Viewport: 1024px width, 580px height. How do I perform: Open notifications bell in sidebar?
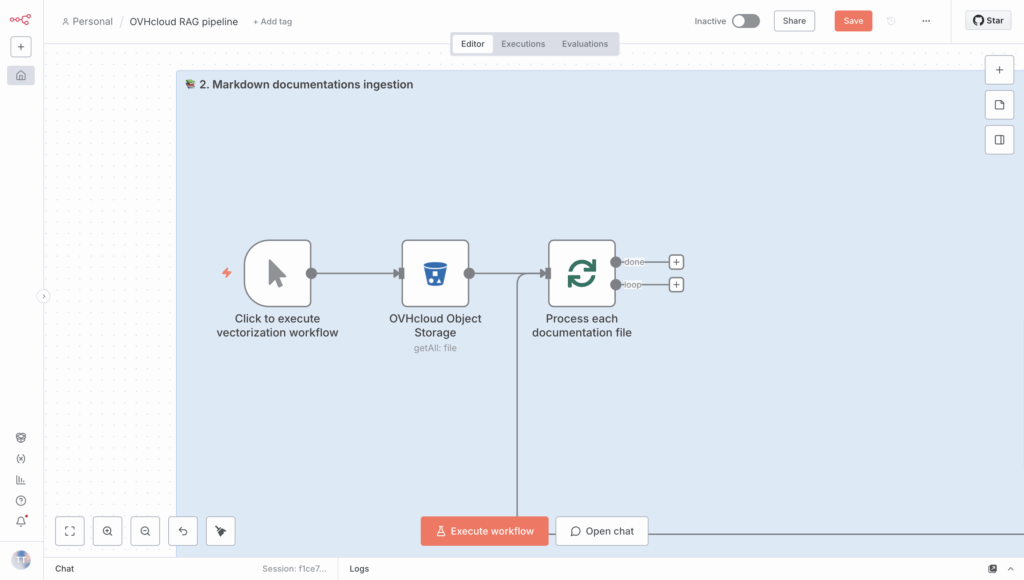[x=21, y=521]
